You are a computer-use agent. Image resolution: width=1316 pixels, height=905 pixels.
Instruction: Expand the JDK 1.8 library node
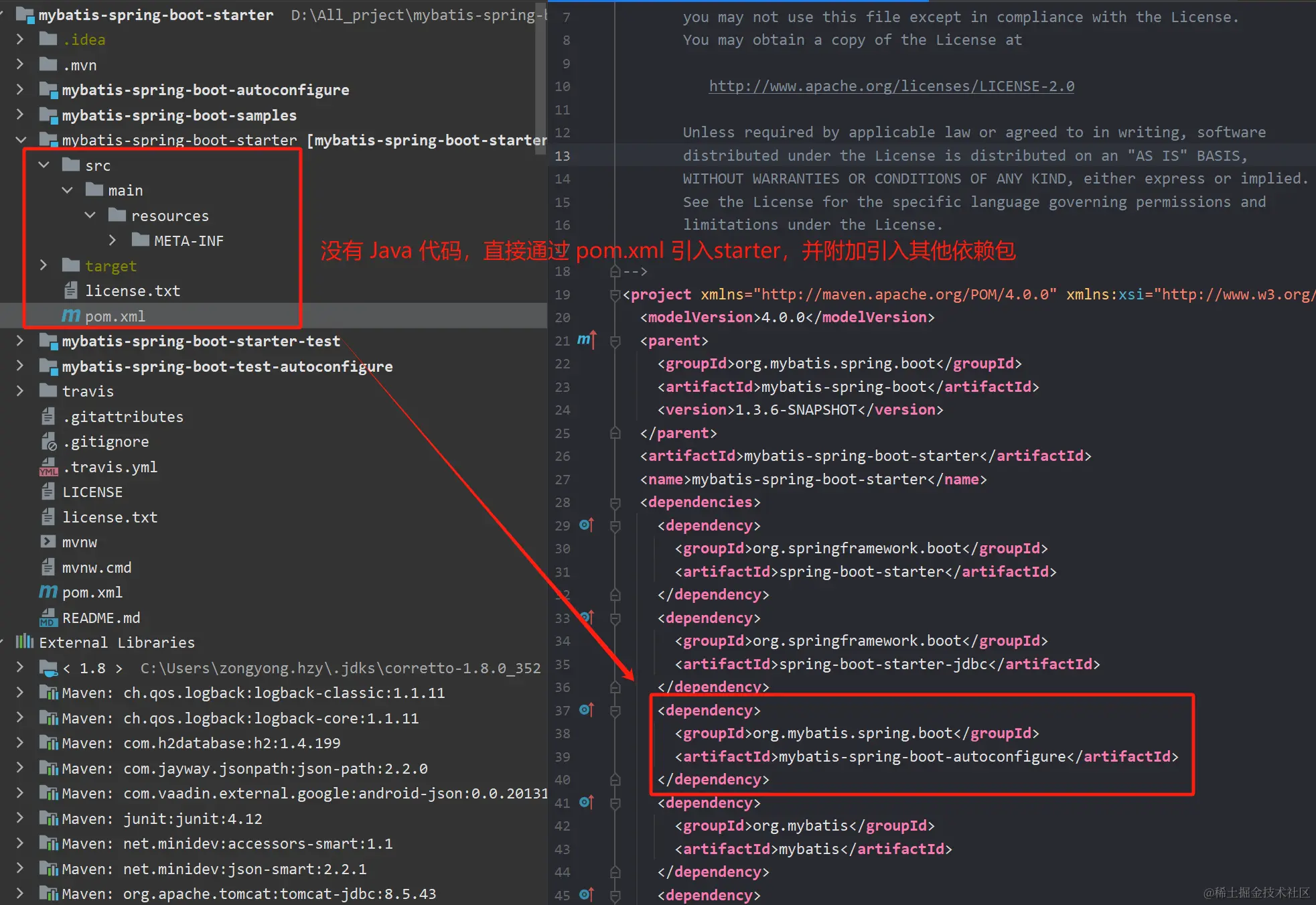20,667
